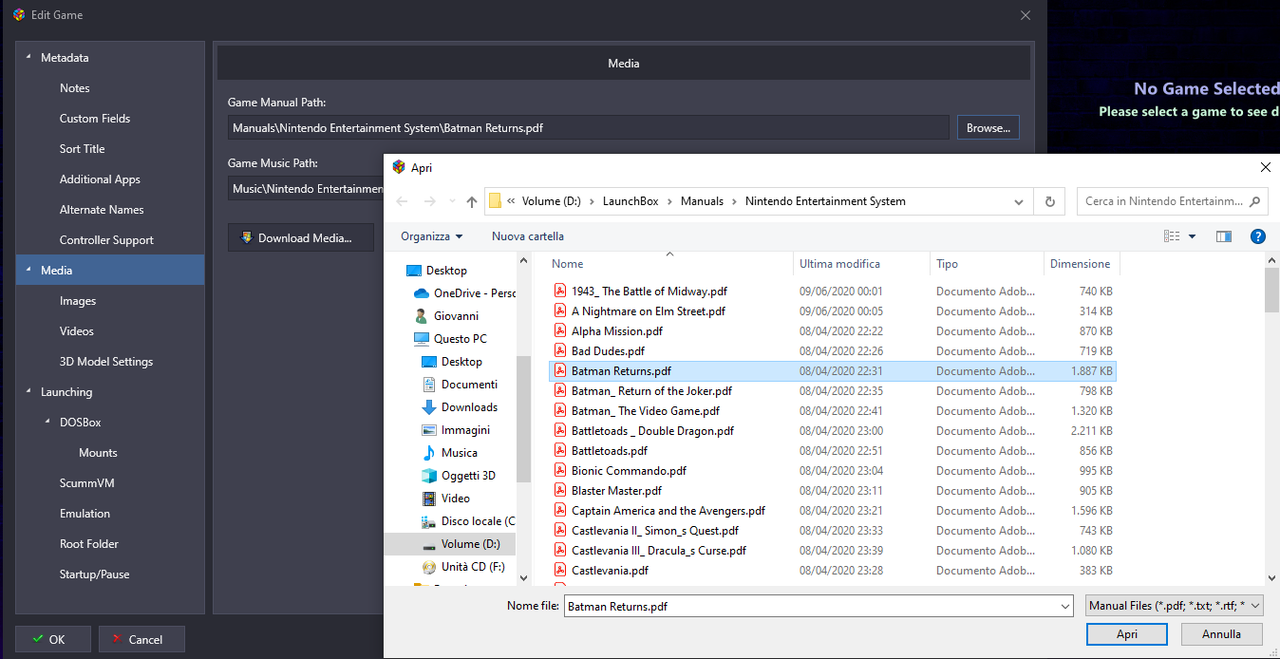Open the Additional Apps page
Viewport: 1280px width, 659px height.
100,179
